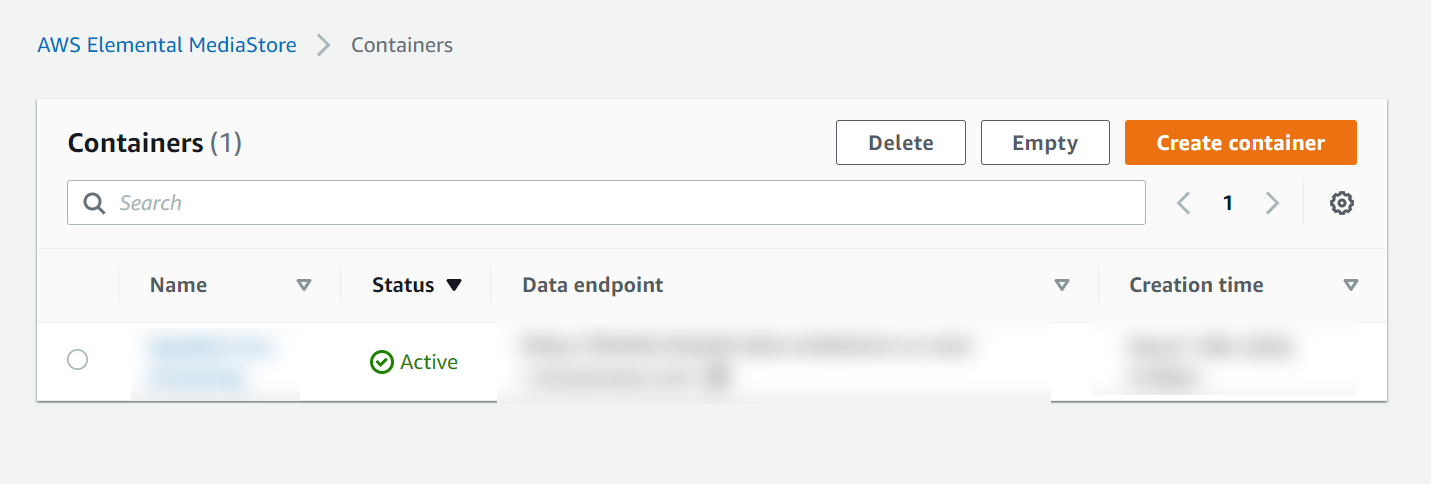The height and width of the screenshot is (484, 1431).
Task: Sort containers by the Name column arrow
Action: tap(304, 285)
